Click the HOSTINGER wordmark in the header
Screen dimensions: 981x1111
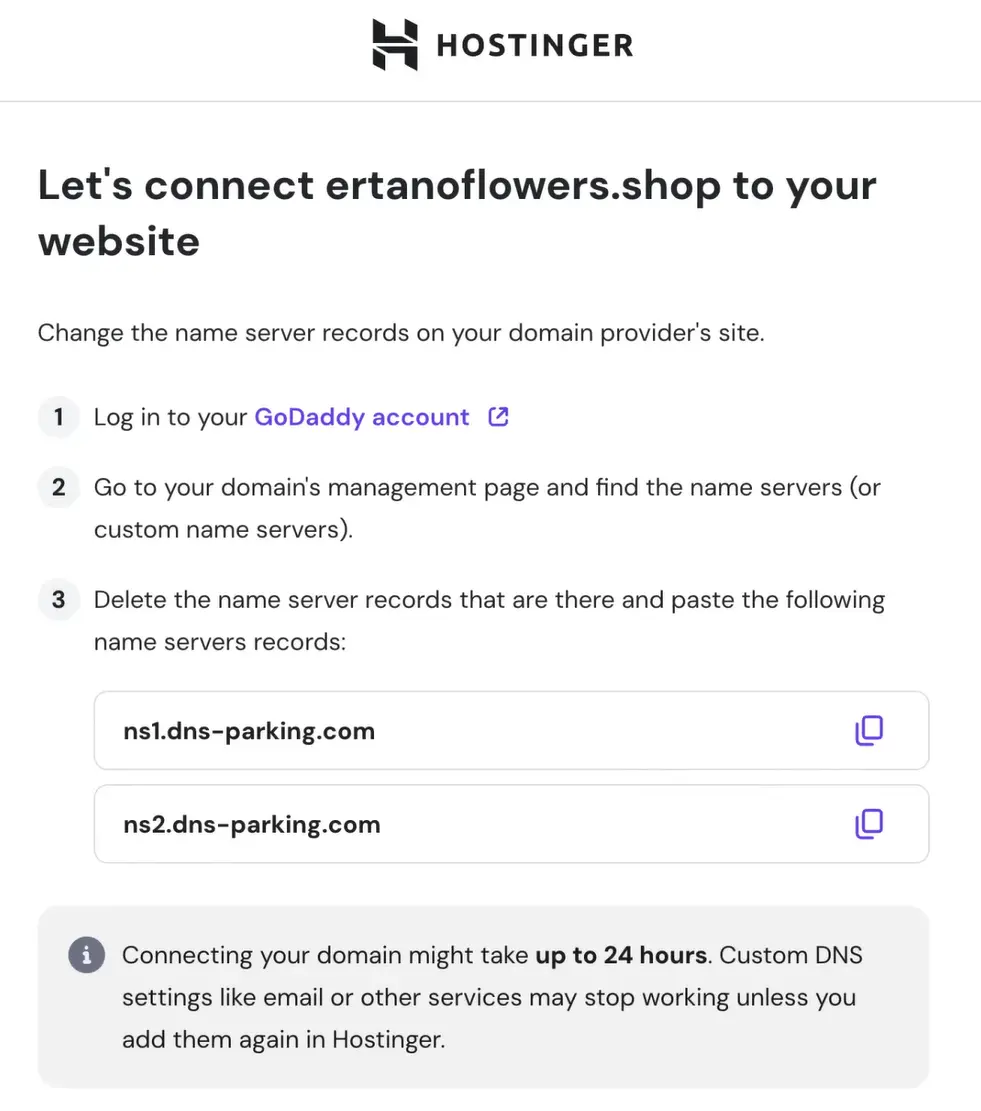(534, 44)
